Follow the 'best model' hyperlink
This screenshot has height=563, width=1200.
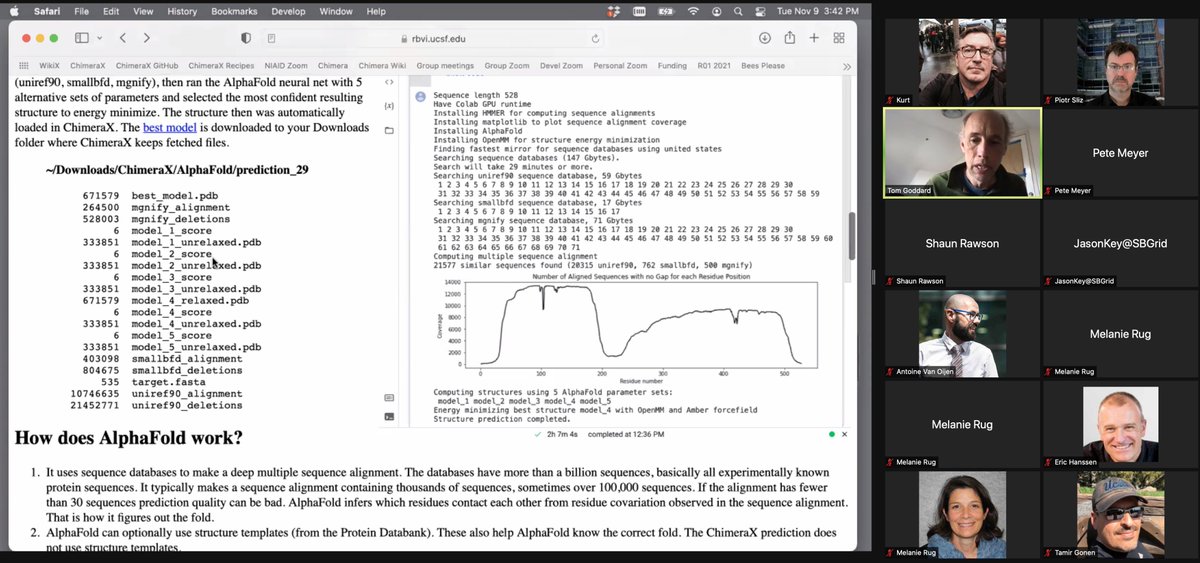click(169, 129)
